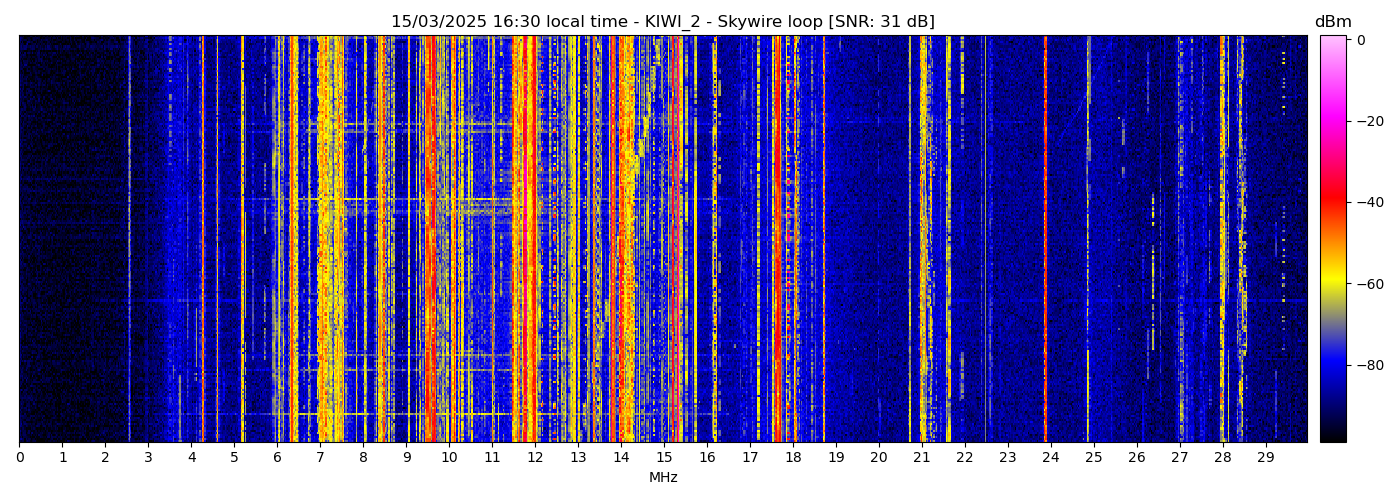Click the −60 colorbar tick label
Image resolution: width=1400 pixels, height=500 pixels.
tap(1366, 284)
